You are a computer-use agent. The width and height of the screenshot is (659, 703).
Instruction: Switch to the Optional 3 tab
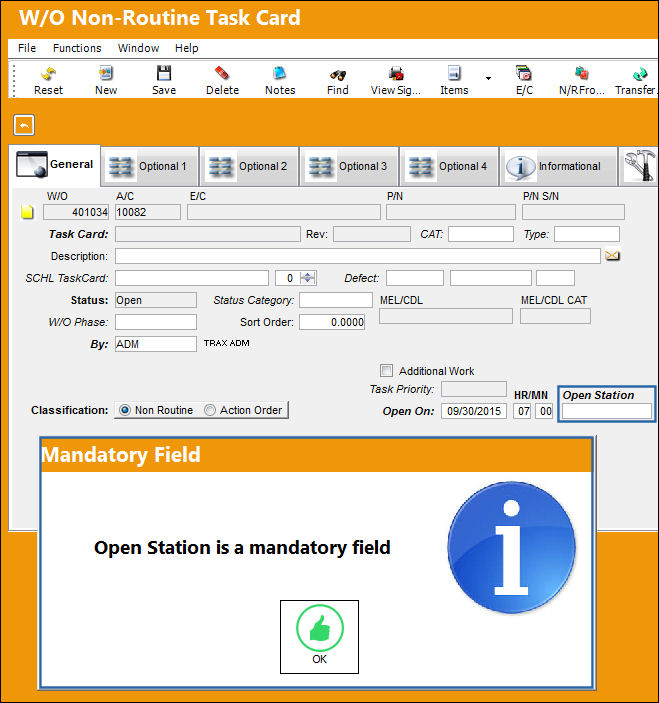coord(349,166)
